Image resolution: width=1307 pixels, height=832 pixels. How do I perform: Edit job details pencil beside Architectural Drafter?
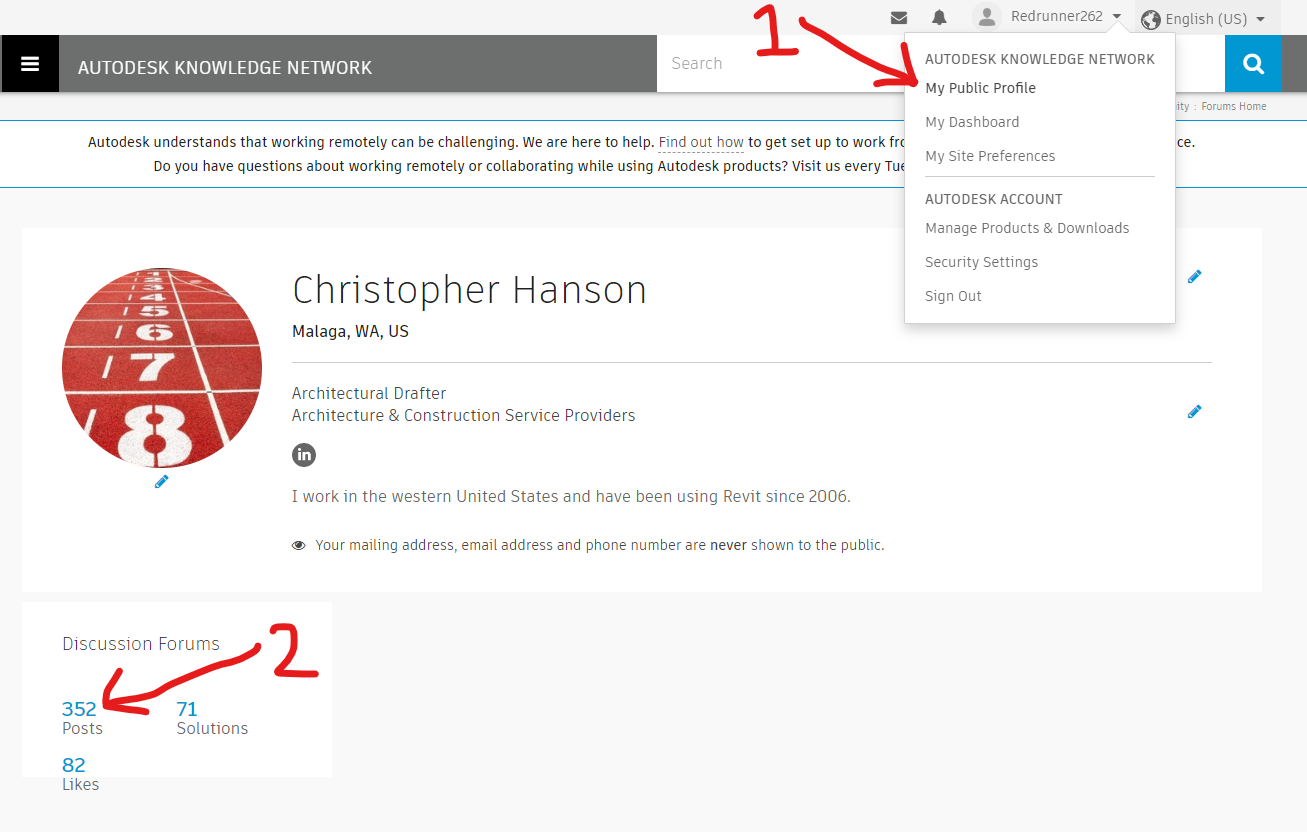(1194, 411)
